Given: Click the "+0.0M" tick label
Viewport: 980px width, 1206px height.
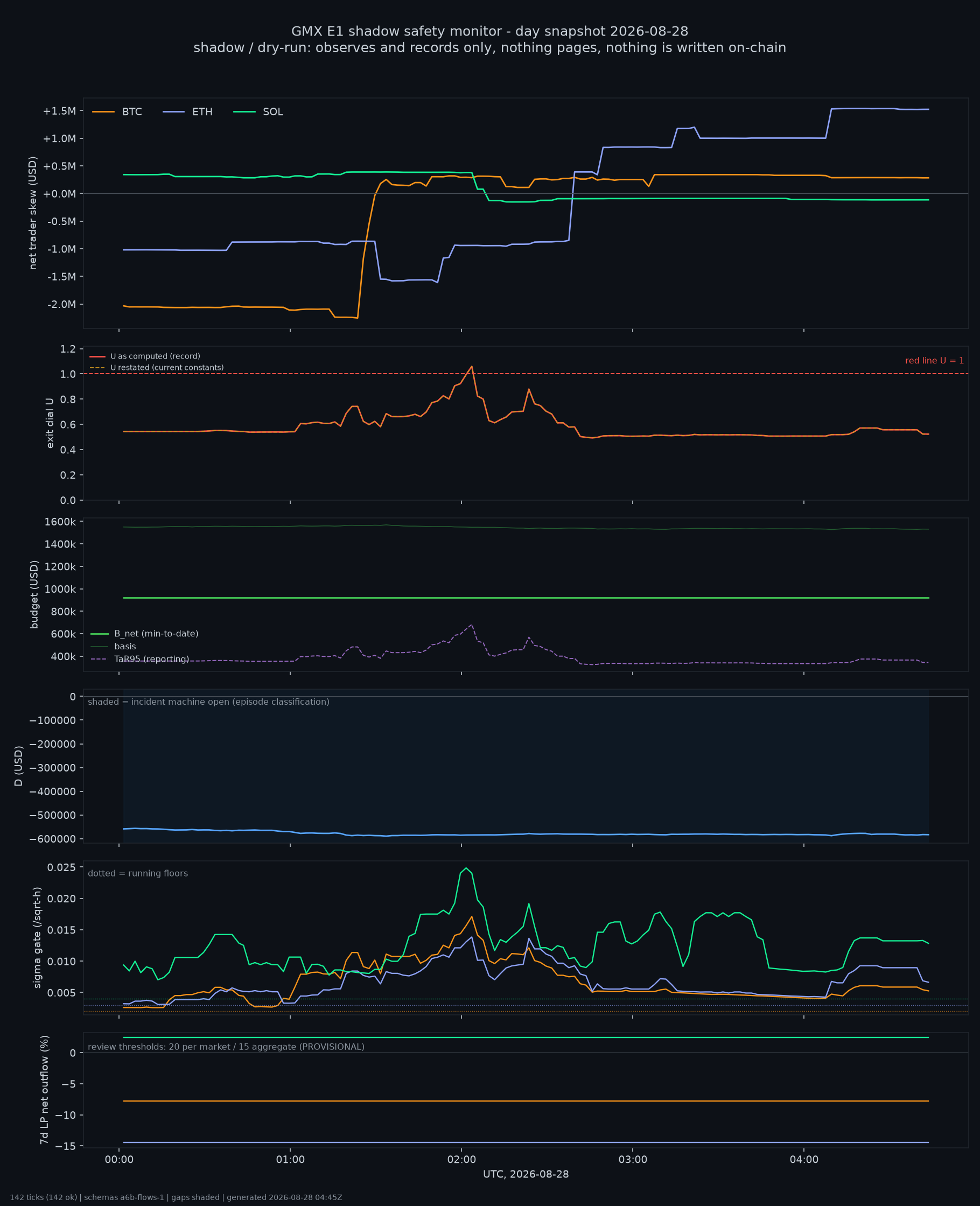Looking at the screenshot, I should coord(59,194).
